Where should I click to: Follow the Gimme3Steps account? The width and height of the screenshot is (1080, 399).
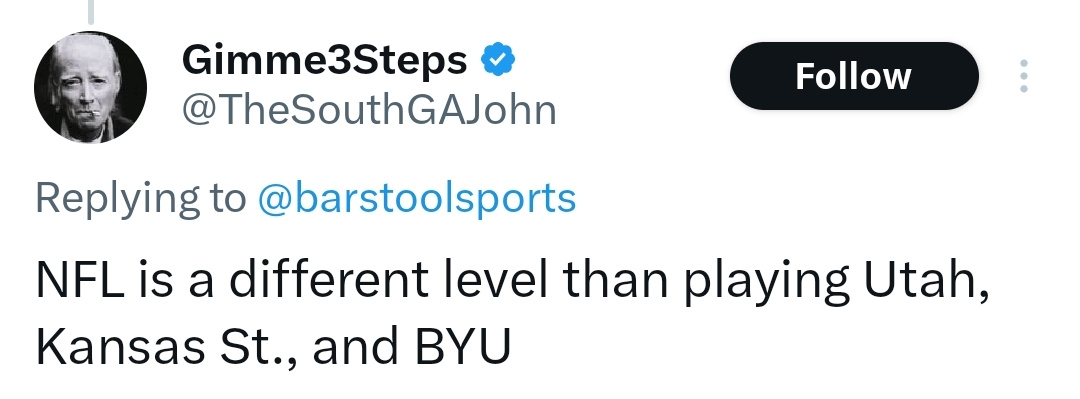coord(854,76)
